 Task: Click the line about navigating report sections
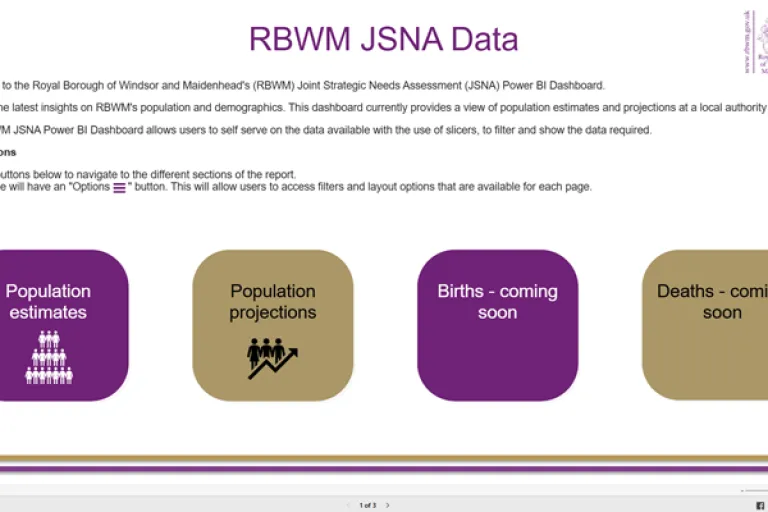pyautogui.click(x=148, y=174)
